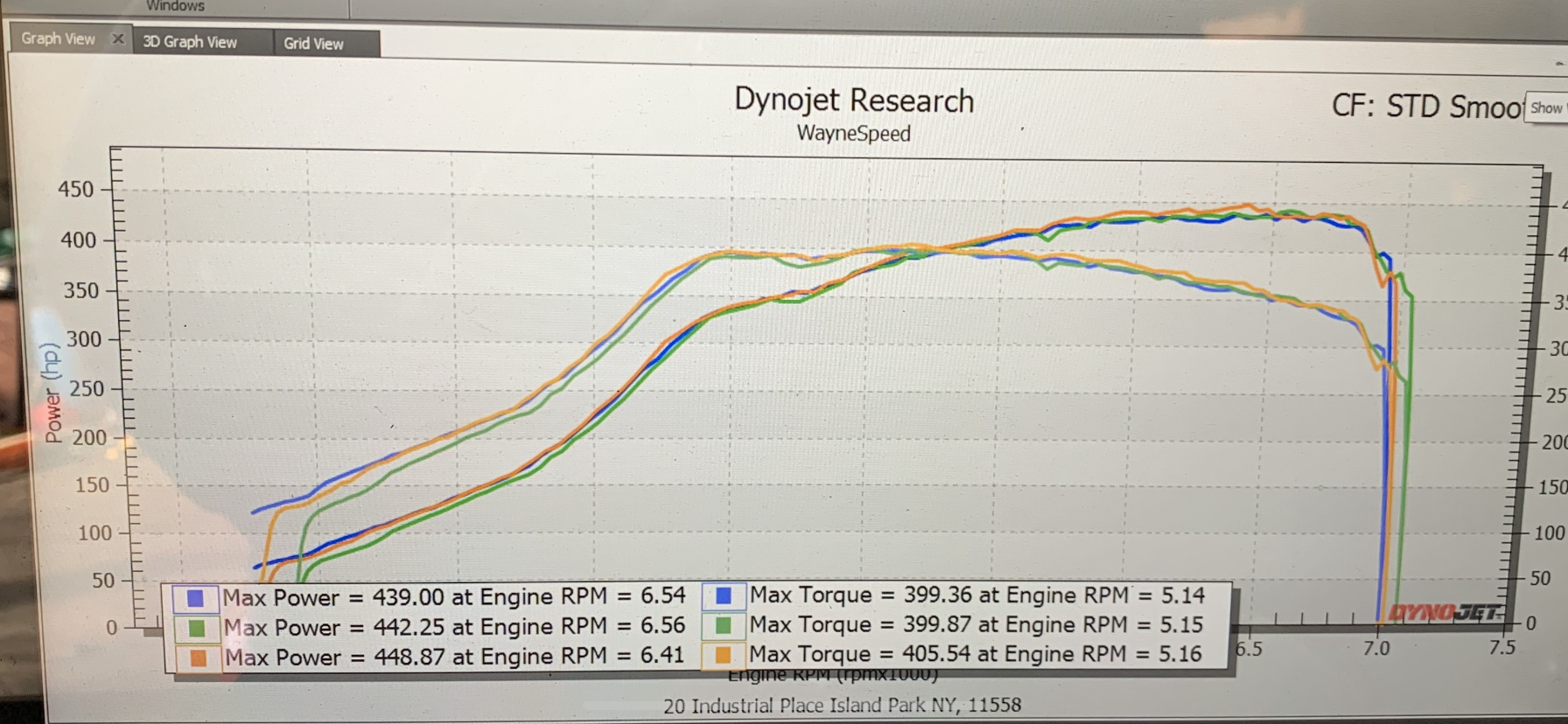Click the 350 power axis value
Viewport: 1568px width, 724px height.
[x=81, y=290]
